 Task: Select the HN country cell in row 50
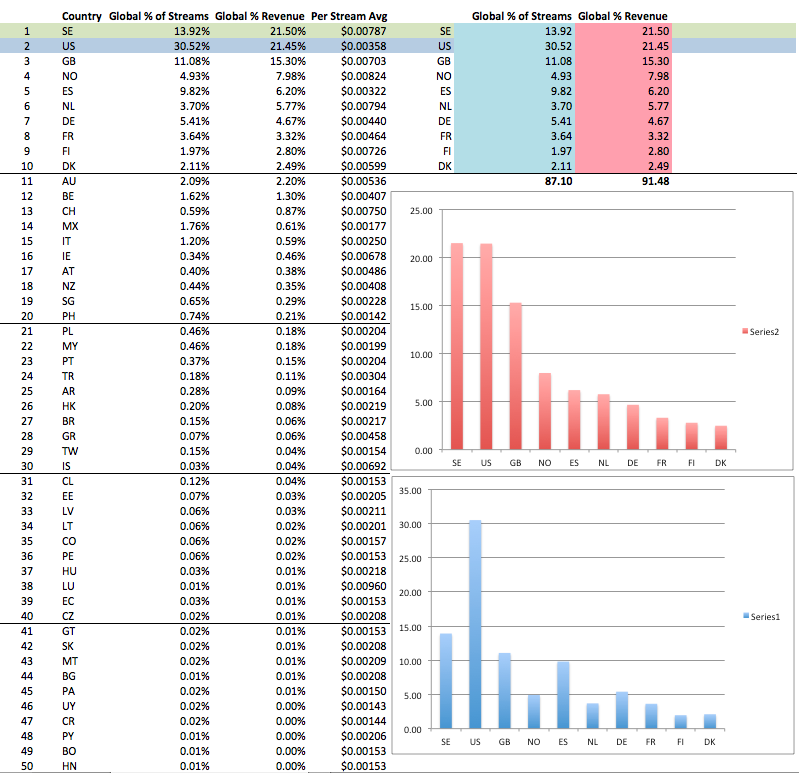(x=68, y=766)
